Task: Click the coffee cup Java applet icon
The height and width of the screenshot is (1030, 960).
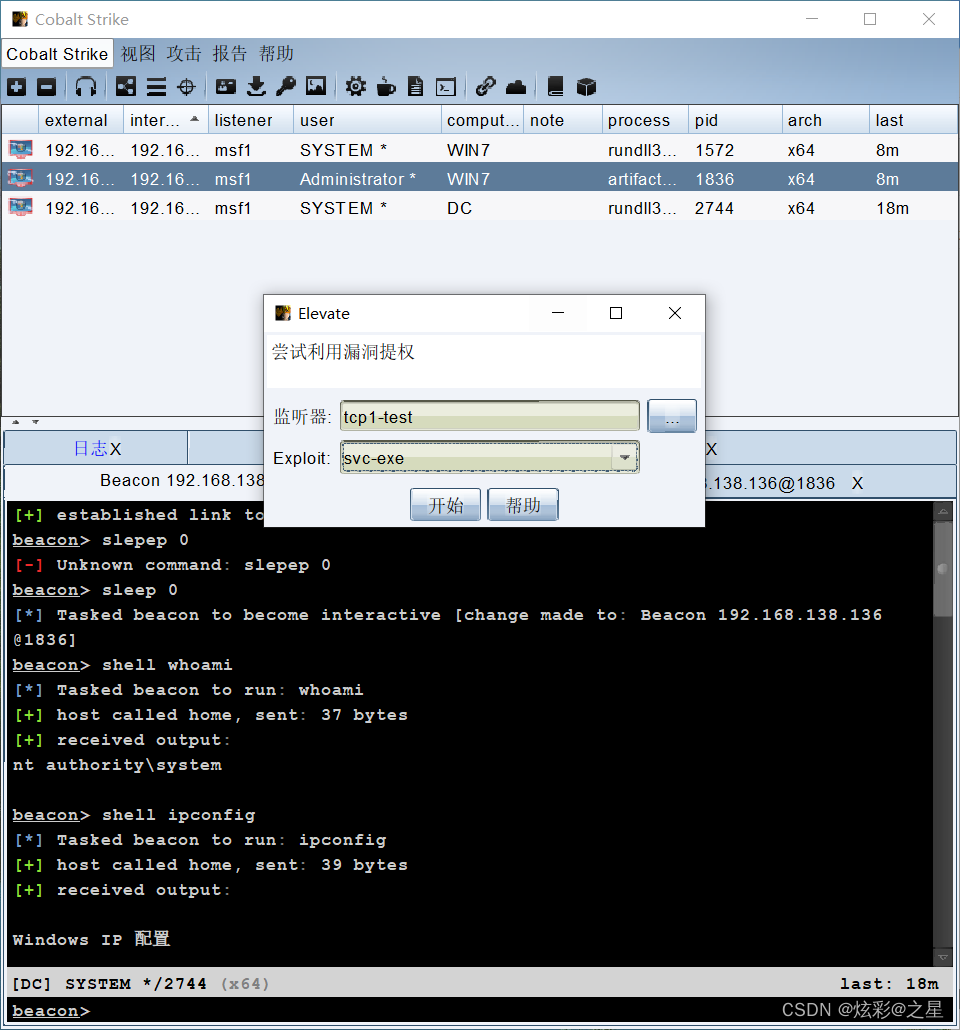Action: click(386, 87)
